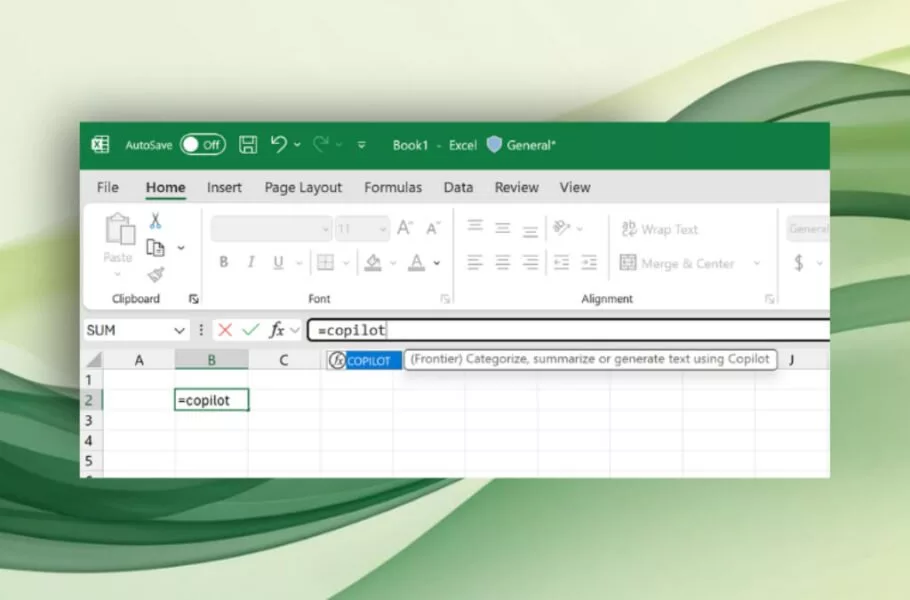
Task: Cancel the formula entry with X
Action: pyautogui.click(x=225, y=330)
